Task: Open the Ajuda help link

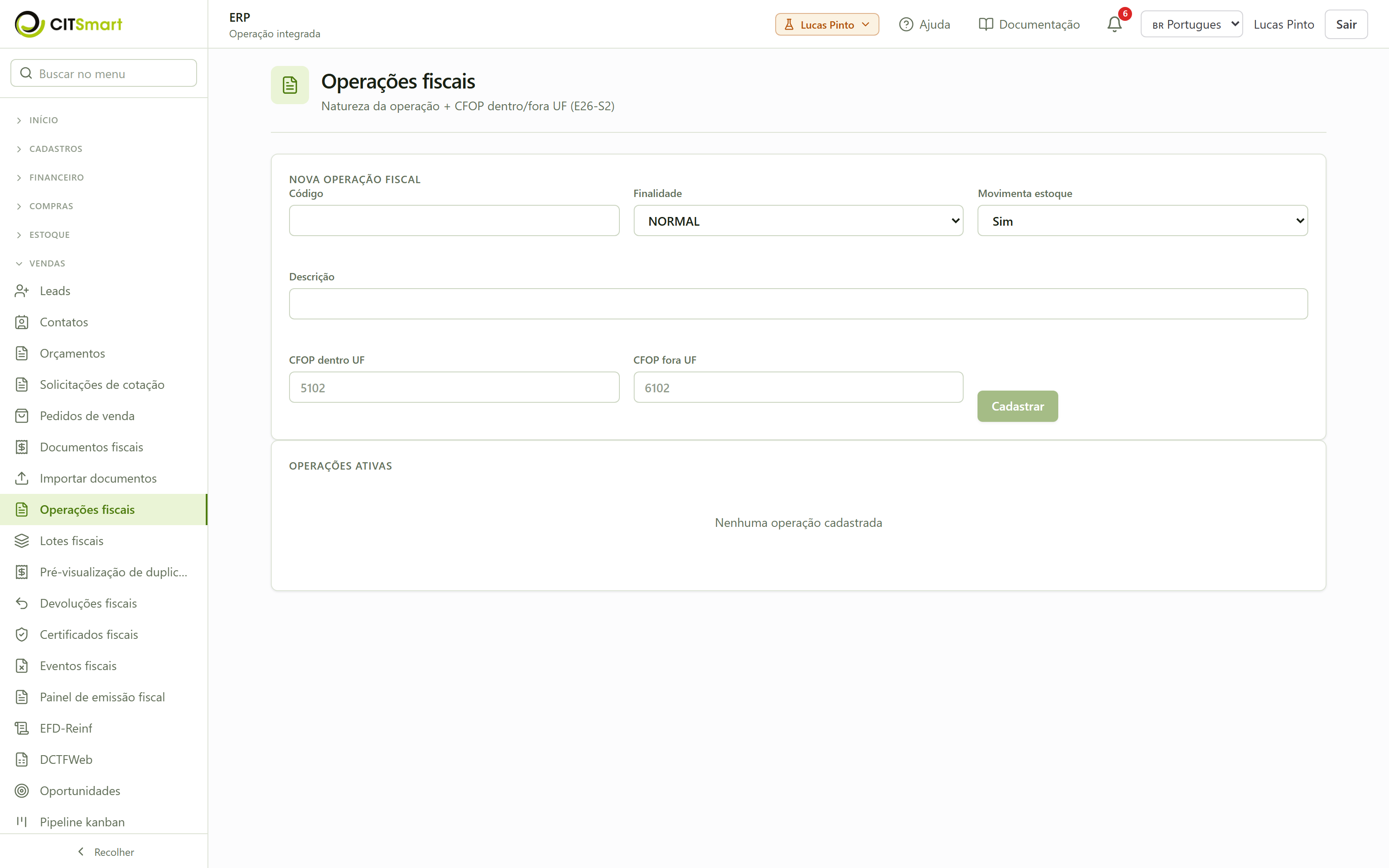Action: pos(925,24)
